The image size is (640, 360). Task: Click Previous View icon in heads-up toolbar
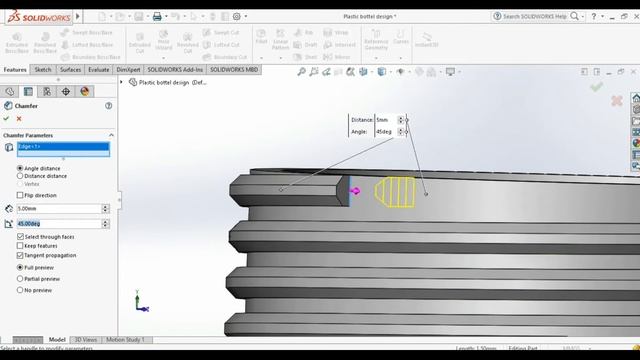326,72
